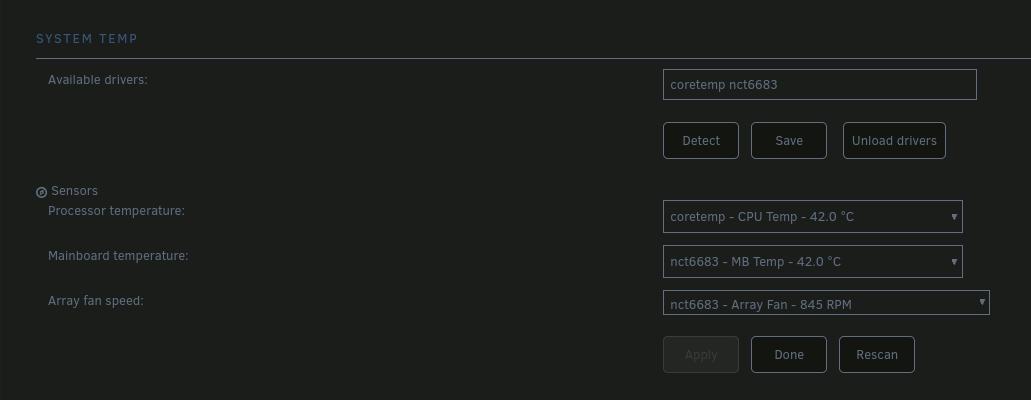The height and width of the screenshot is (400, 1031).
Task: Click the 'Processor temperature:' label
Action: tap(116, 211)
